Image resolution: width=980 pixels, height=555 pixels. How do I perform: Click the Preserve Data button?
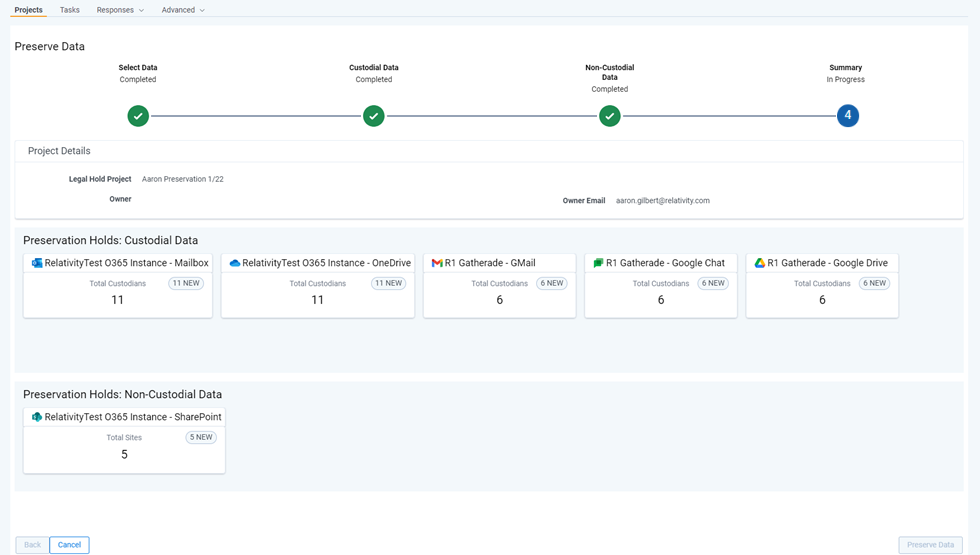click(930, 545)
